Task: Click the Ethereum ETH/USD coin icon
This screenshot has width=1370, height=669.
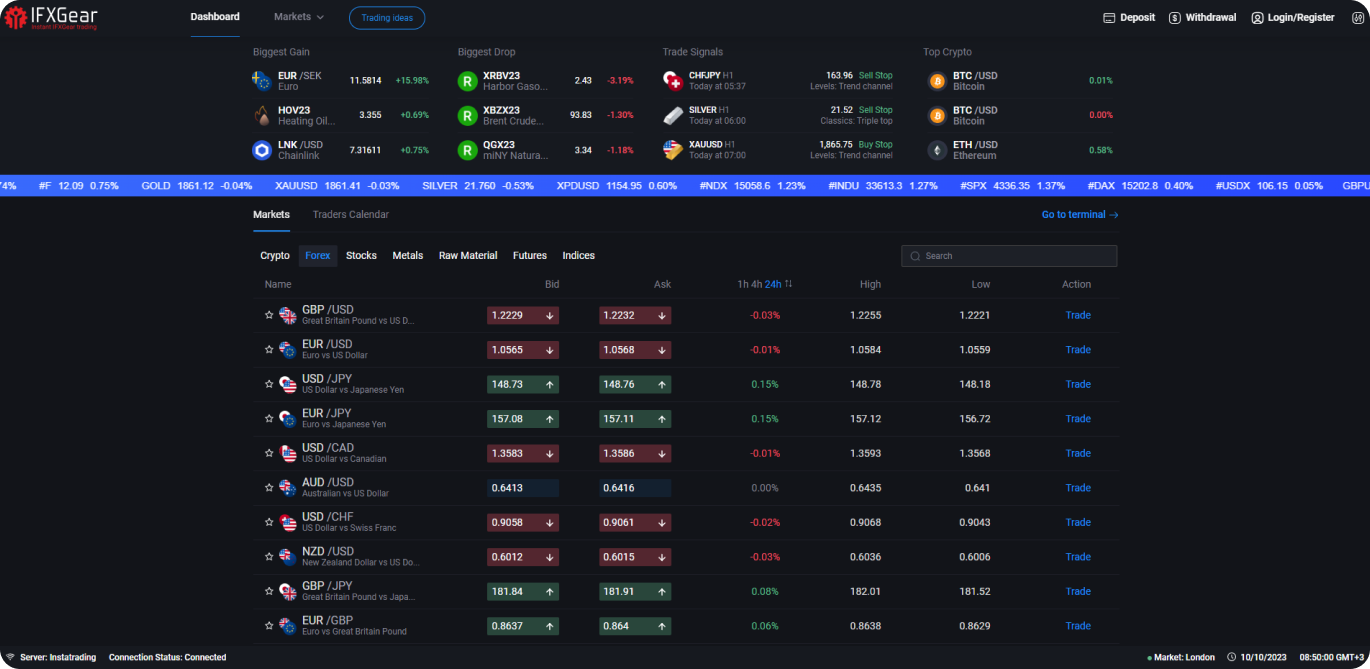Action: (937, 150)
